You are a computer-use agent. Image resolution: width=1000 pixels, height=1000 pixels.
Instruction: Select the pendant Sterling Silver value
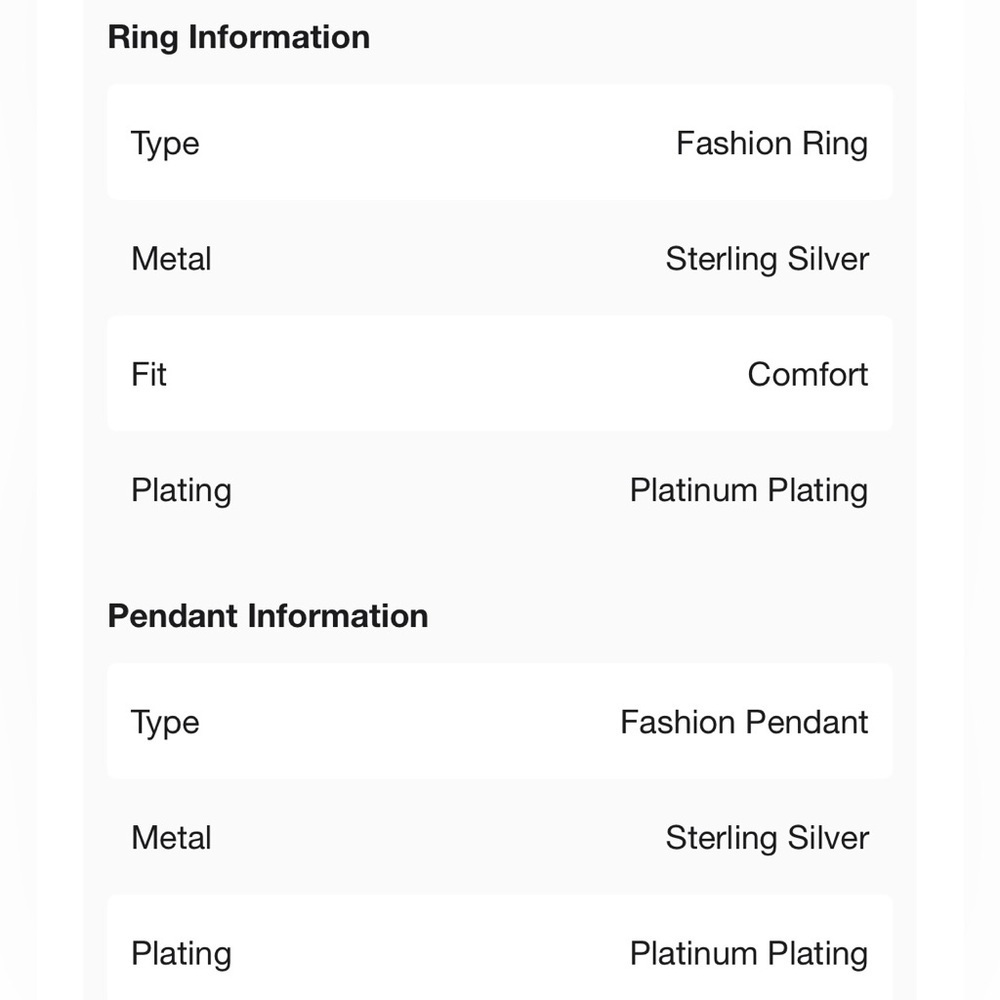click(767, 839)
